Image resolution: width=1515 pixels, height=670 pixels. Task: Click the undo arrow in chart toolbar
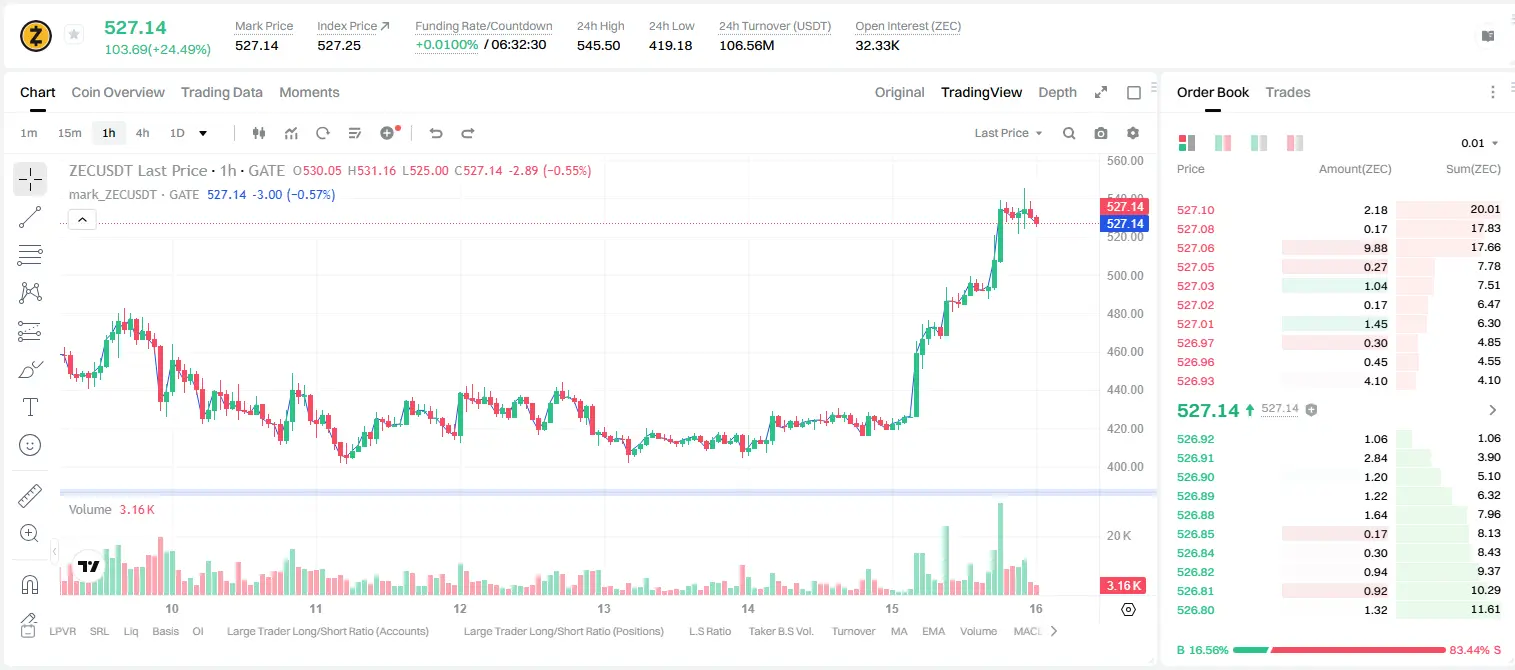(x=435, y=133)
